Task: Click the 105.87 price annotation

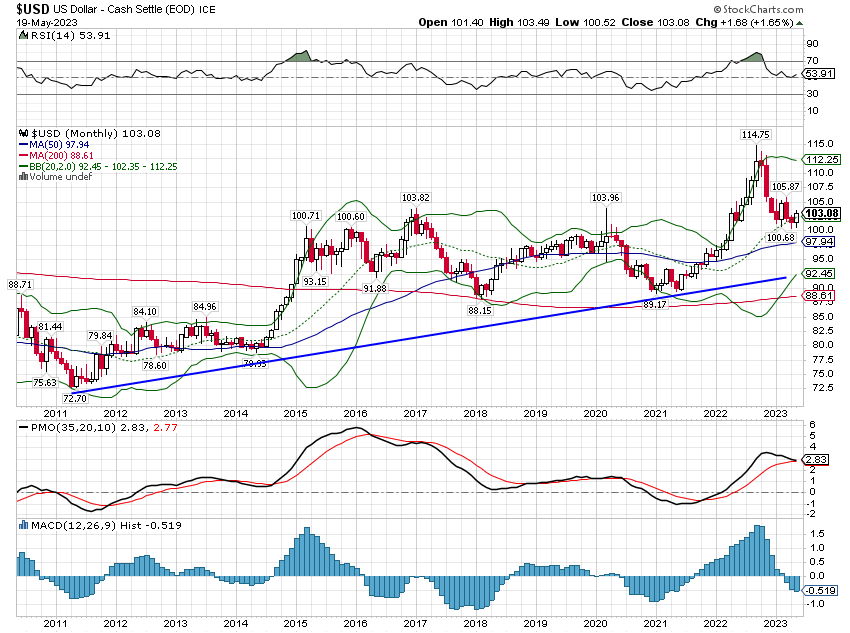Action: (x=785, y=186)
